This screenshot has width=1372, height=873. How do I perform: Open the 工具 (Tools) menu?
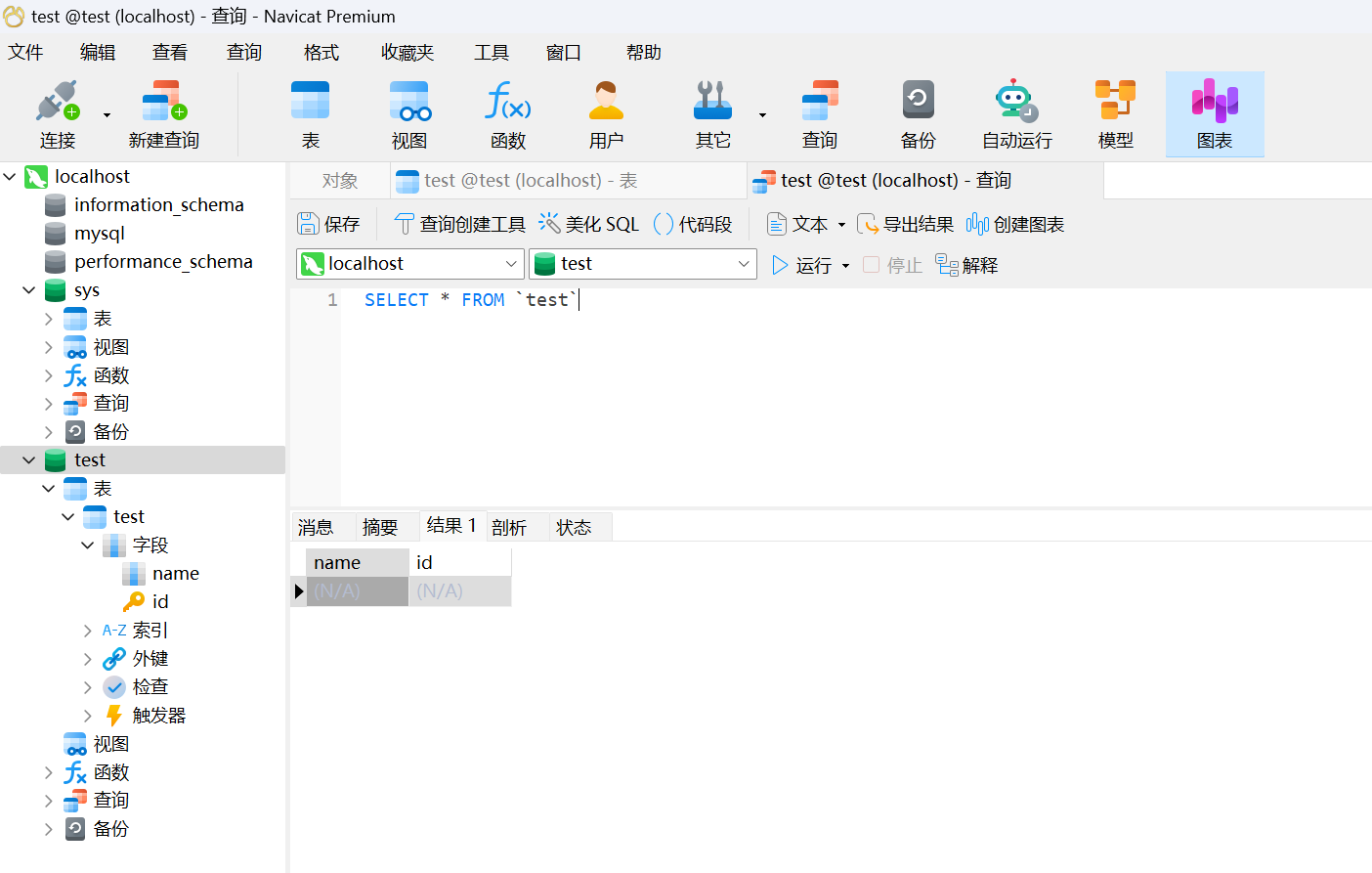pyautogui.click(x=492, y=52)
